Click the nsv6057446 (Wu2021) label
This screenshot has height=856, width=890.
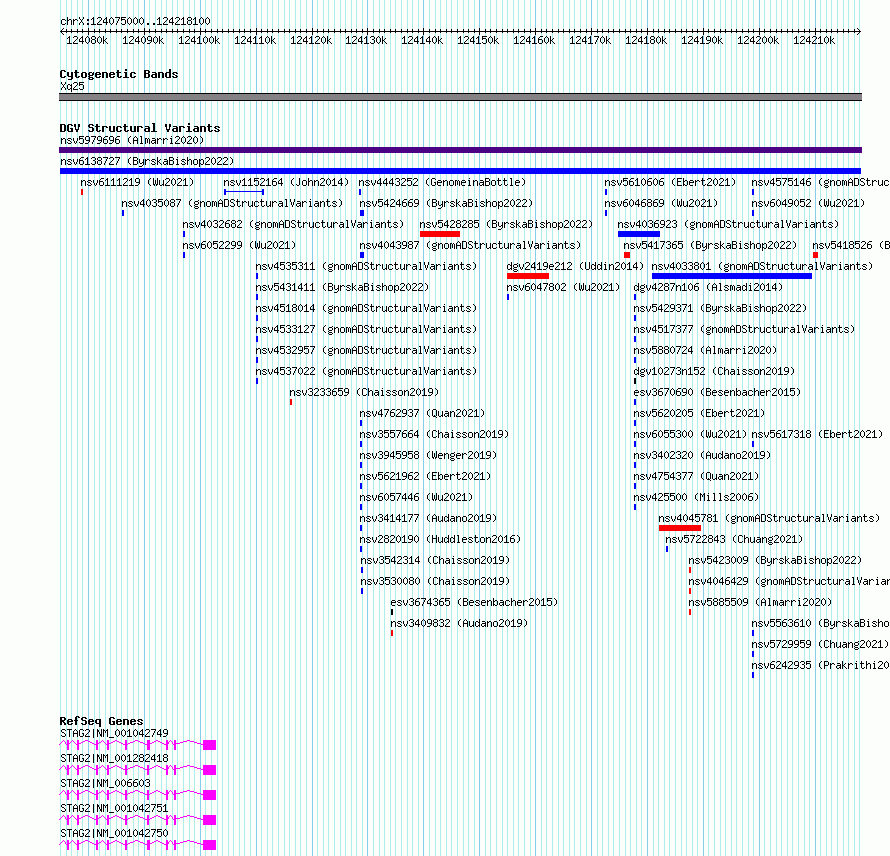point(416,497)
